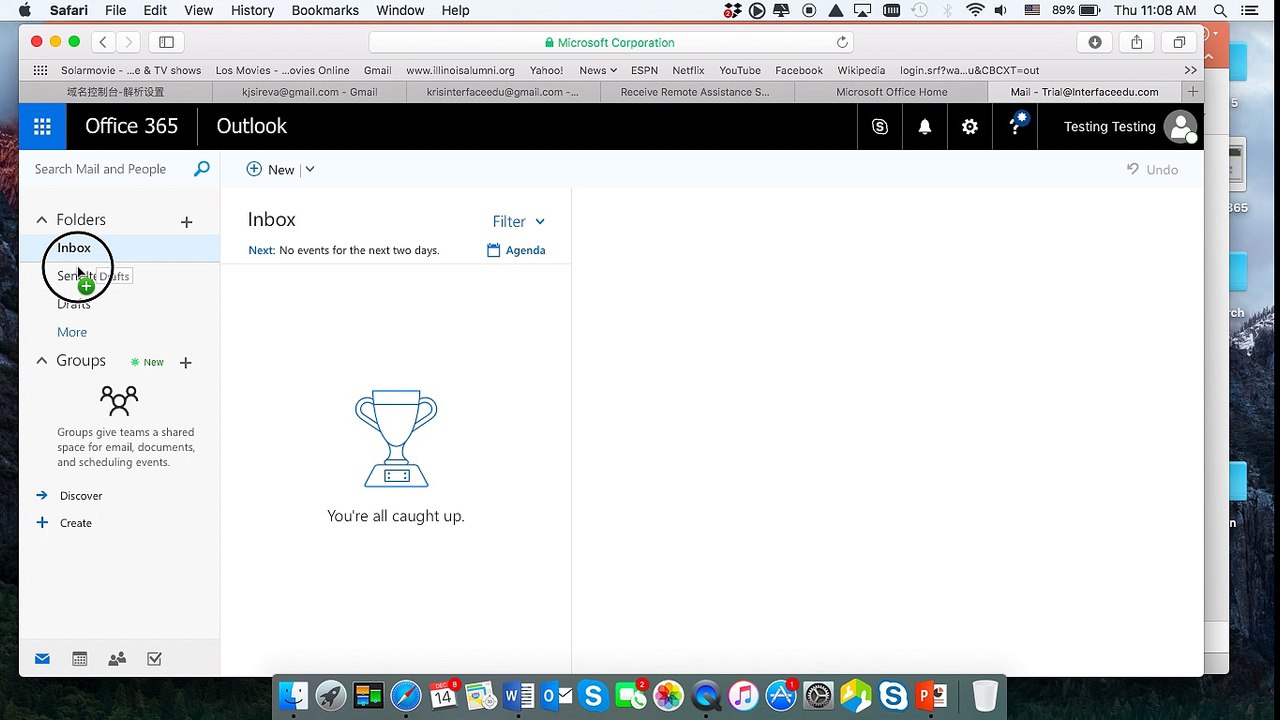The width and height of the screenshot is (1280, 720).
Task: Open the Agenda link
Action: pos(516,250)
